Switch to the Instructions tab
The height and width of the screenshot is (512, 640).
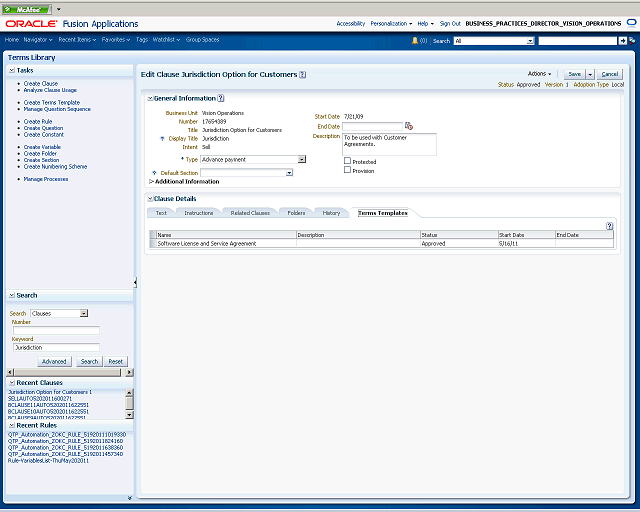point(199,213)
